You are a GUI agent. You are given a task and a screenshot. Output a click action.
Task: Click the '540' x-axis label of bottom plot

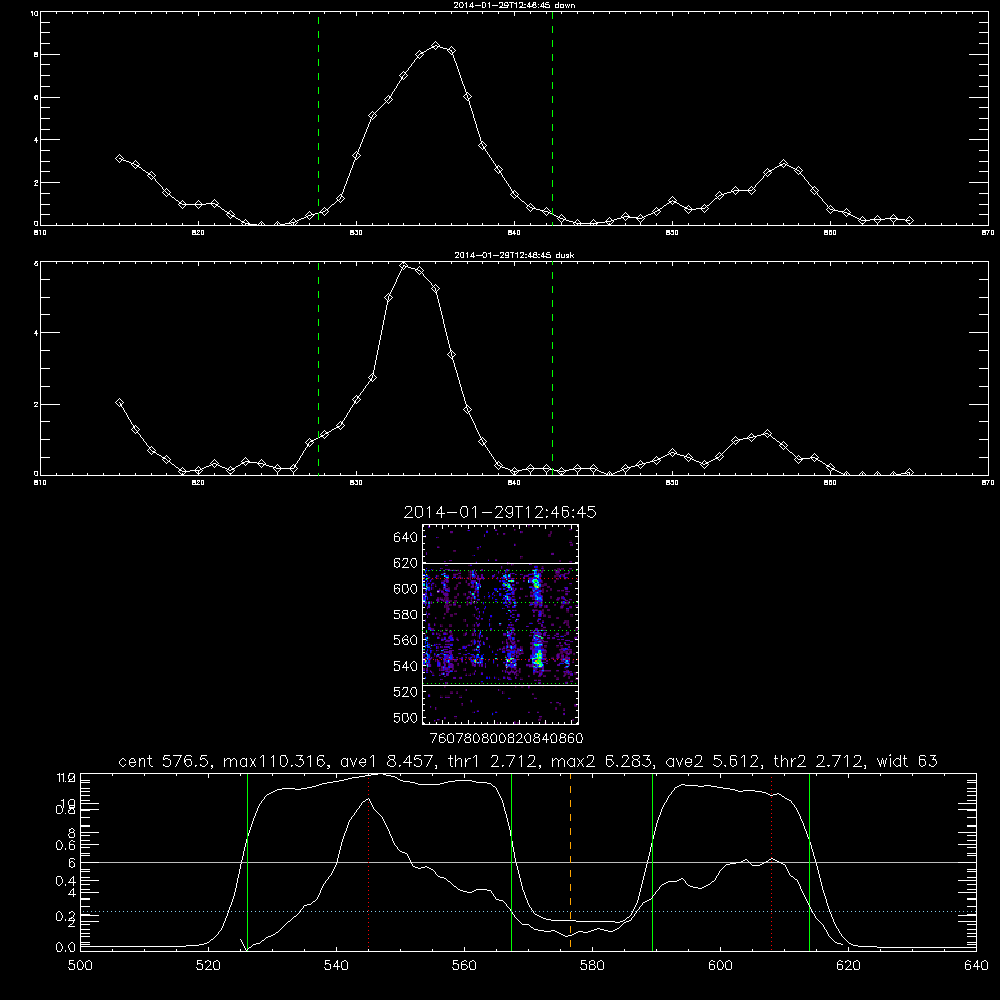336,965
